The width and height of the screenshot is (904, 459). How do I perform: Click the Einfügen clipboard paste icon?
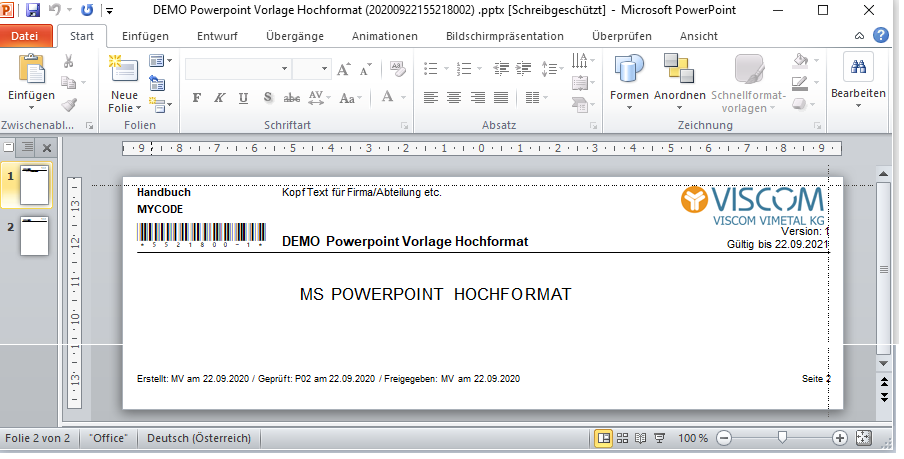pyautogui.click(x=32, y=69)
